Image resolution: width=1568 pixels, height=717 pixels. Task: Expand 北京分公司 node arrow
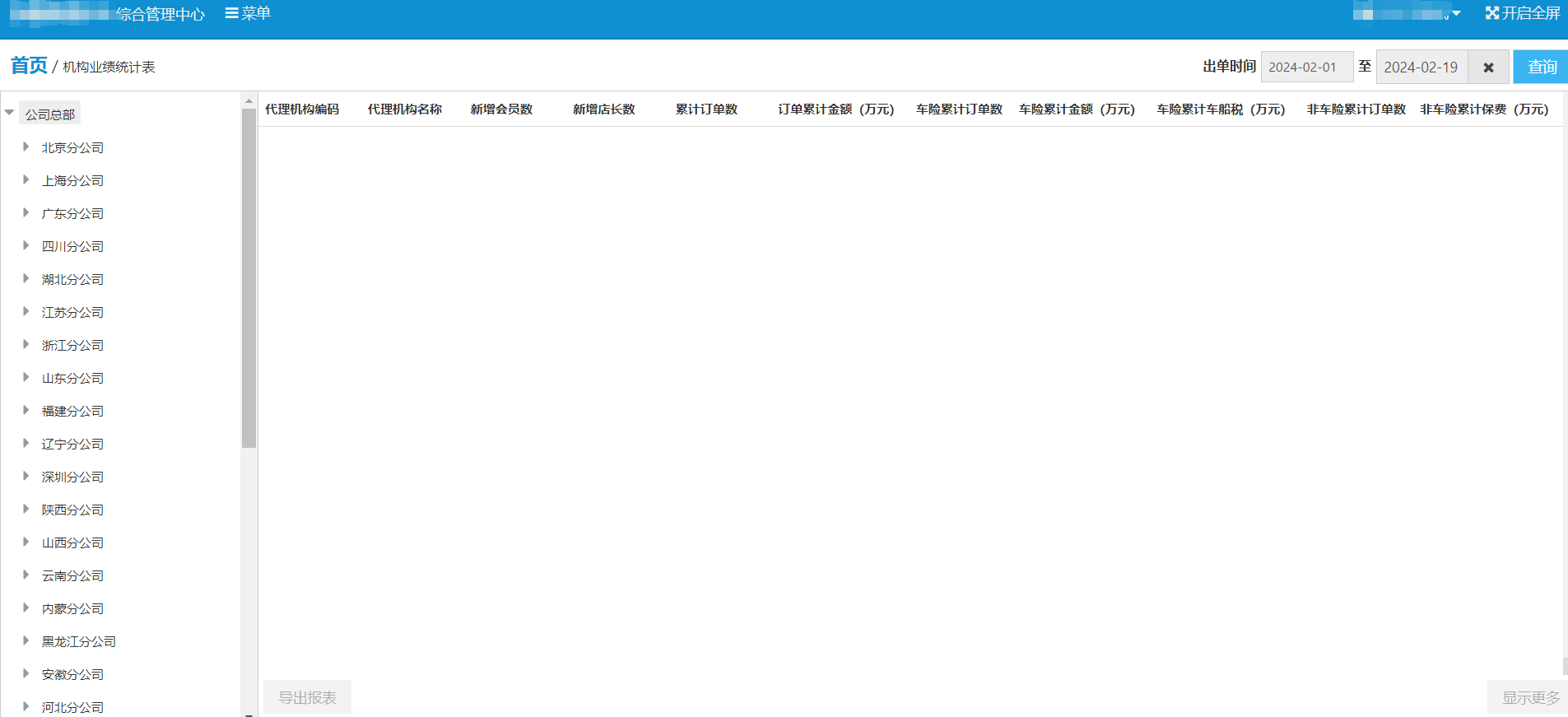[x=26, y=147]
